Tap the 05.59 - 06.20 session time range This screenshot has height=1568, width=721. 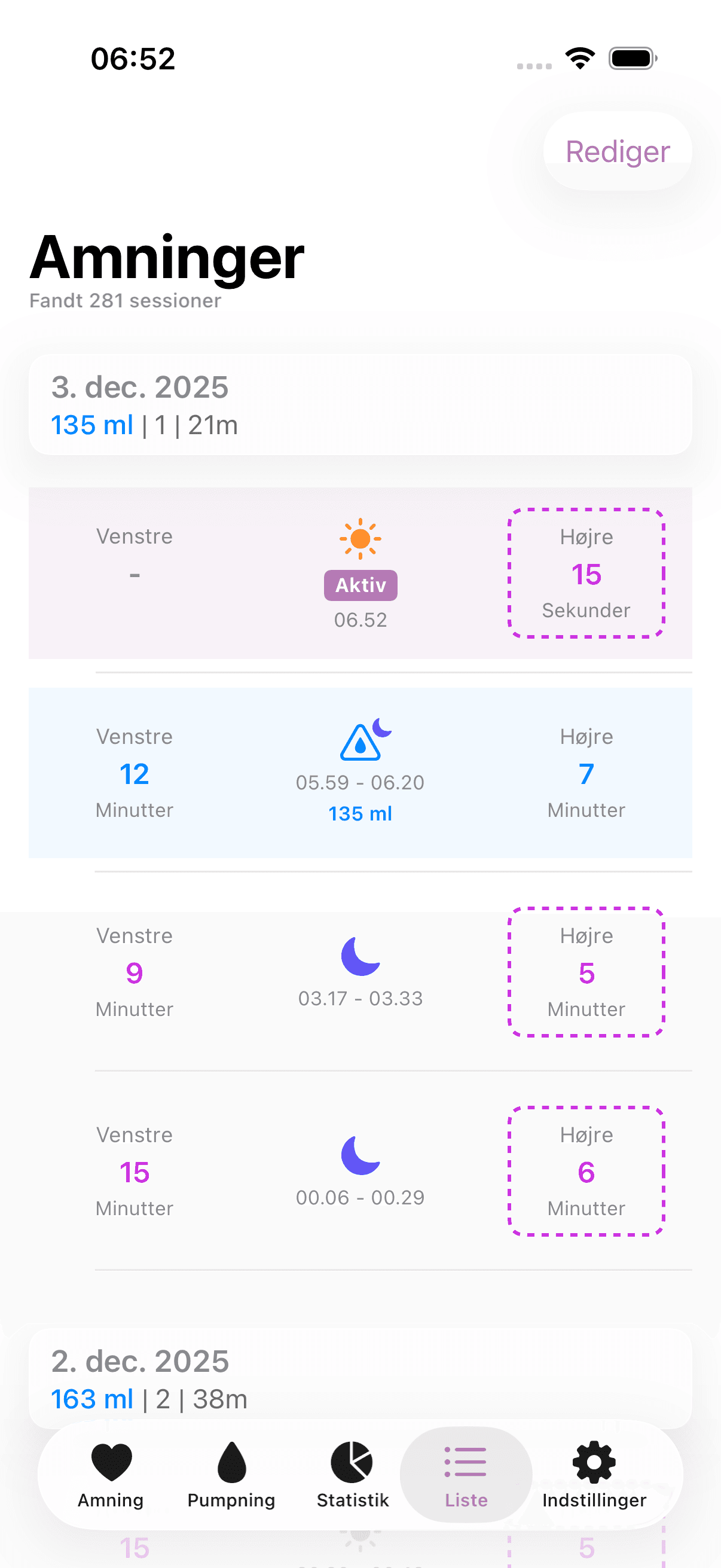coord(360,783)
